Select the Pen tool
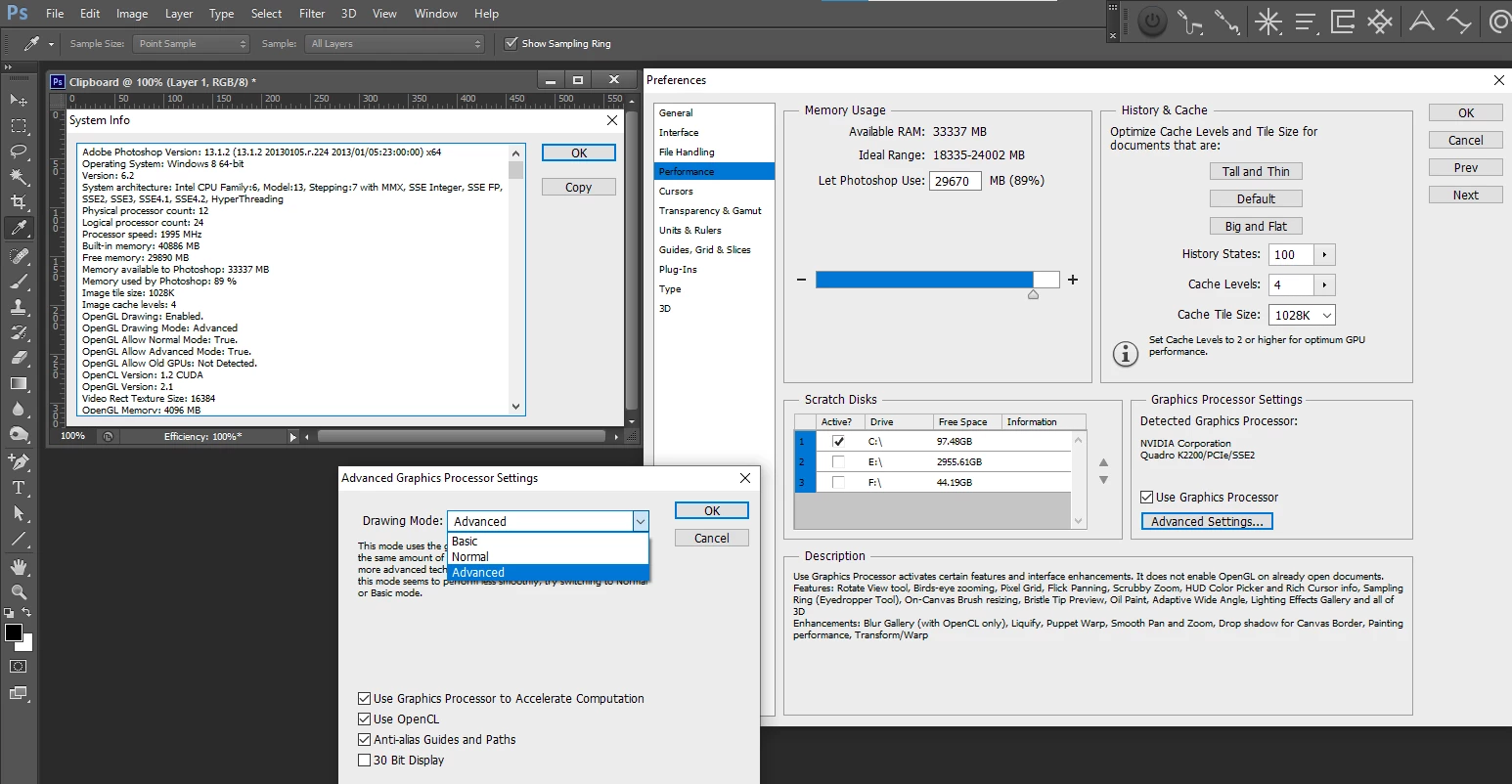This screenshot has height=784, width=1512. [19, 461]
